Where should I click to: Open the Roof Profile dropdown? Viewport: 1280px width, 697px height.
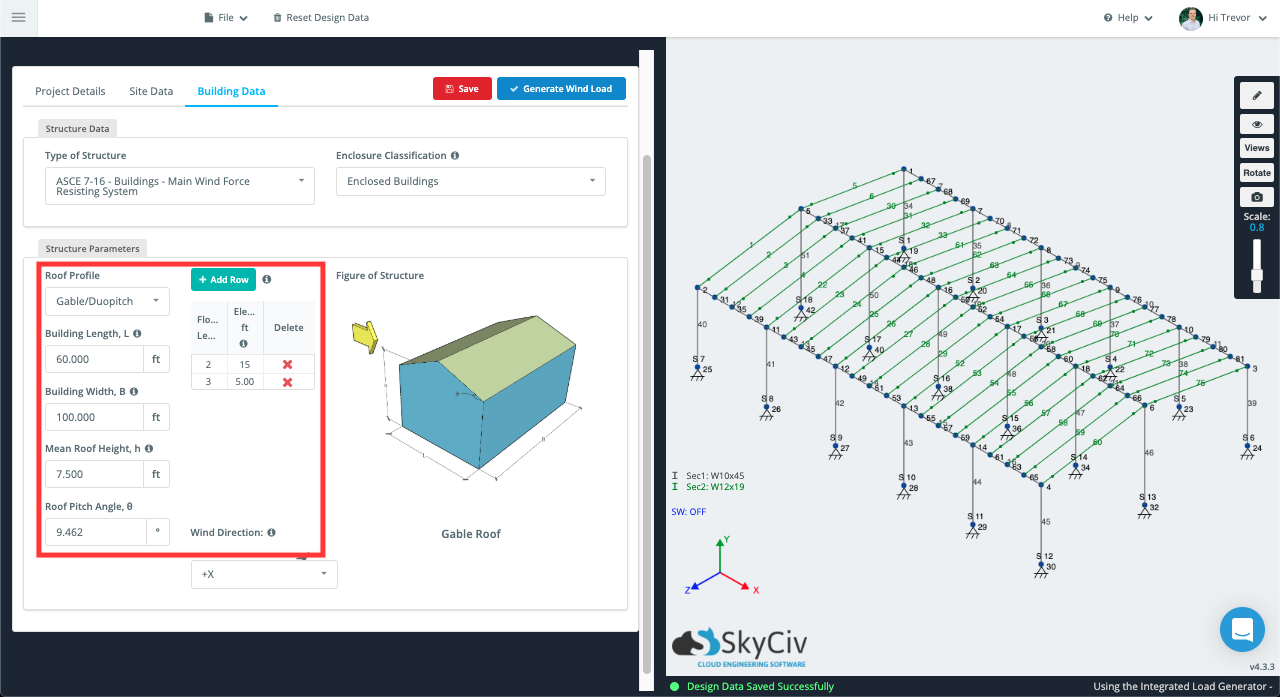click(107, 301)
